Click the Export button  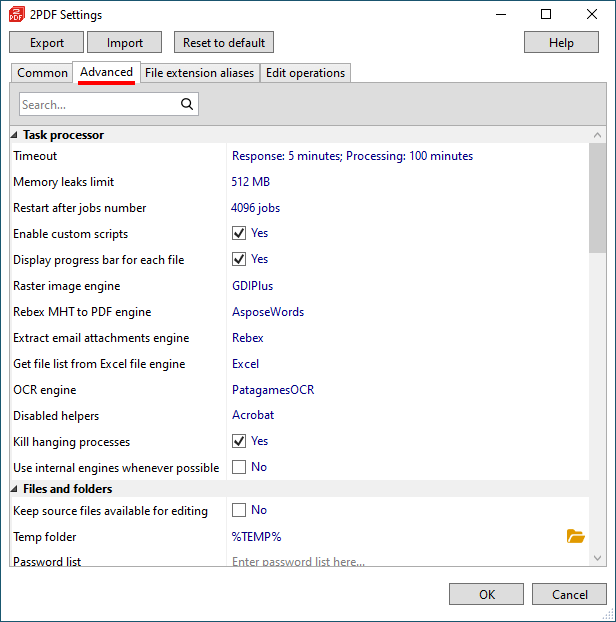coord(46,42)
